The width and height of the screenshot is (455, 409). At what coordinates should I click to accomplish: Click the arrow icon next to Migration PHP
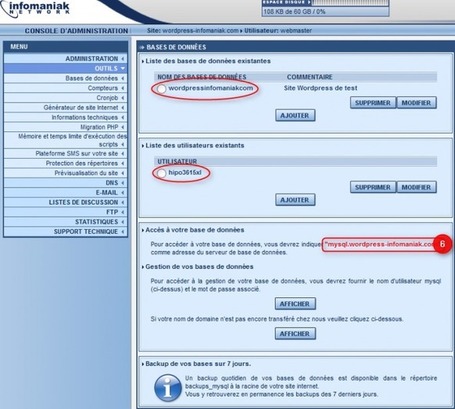point(123,127)
